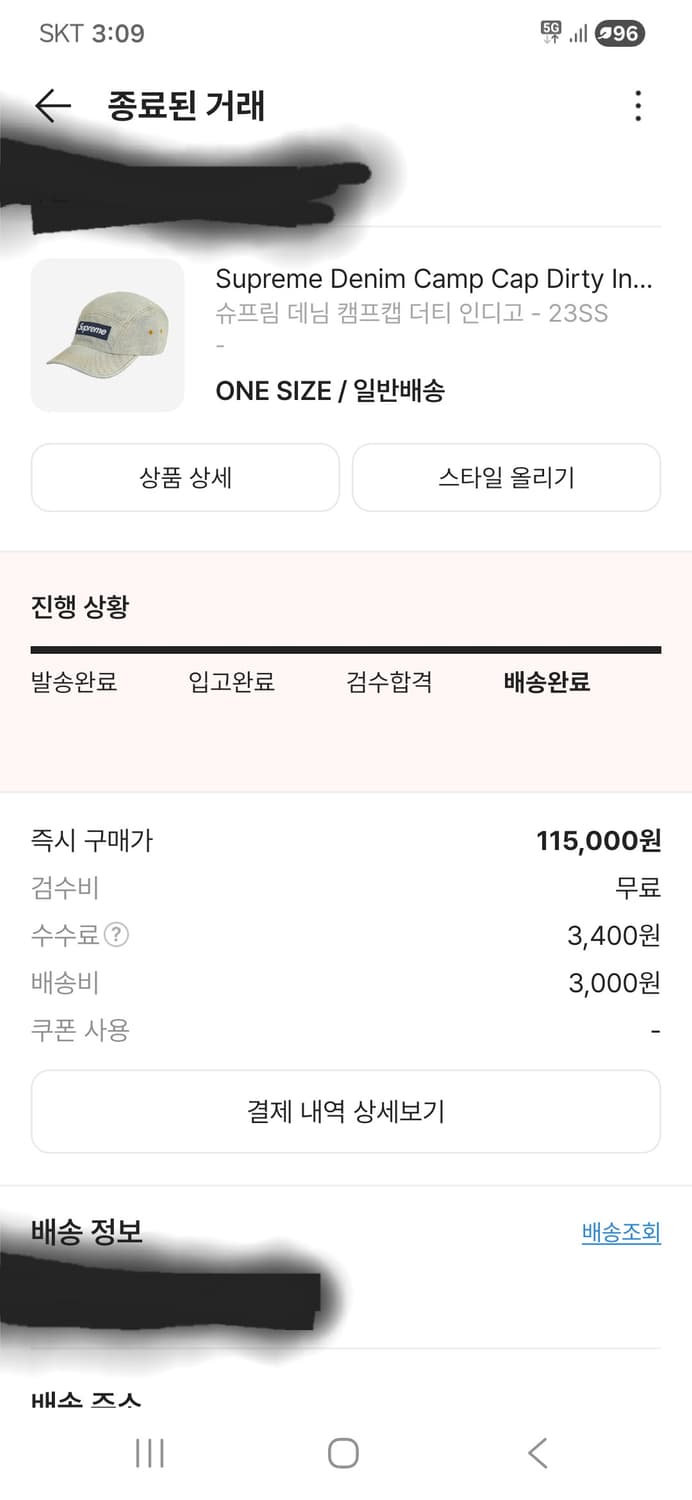The image size is (692, 1500).
Task: Tap the 상품 상세 button
Action: (x=185, y=477)
